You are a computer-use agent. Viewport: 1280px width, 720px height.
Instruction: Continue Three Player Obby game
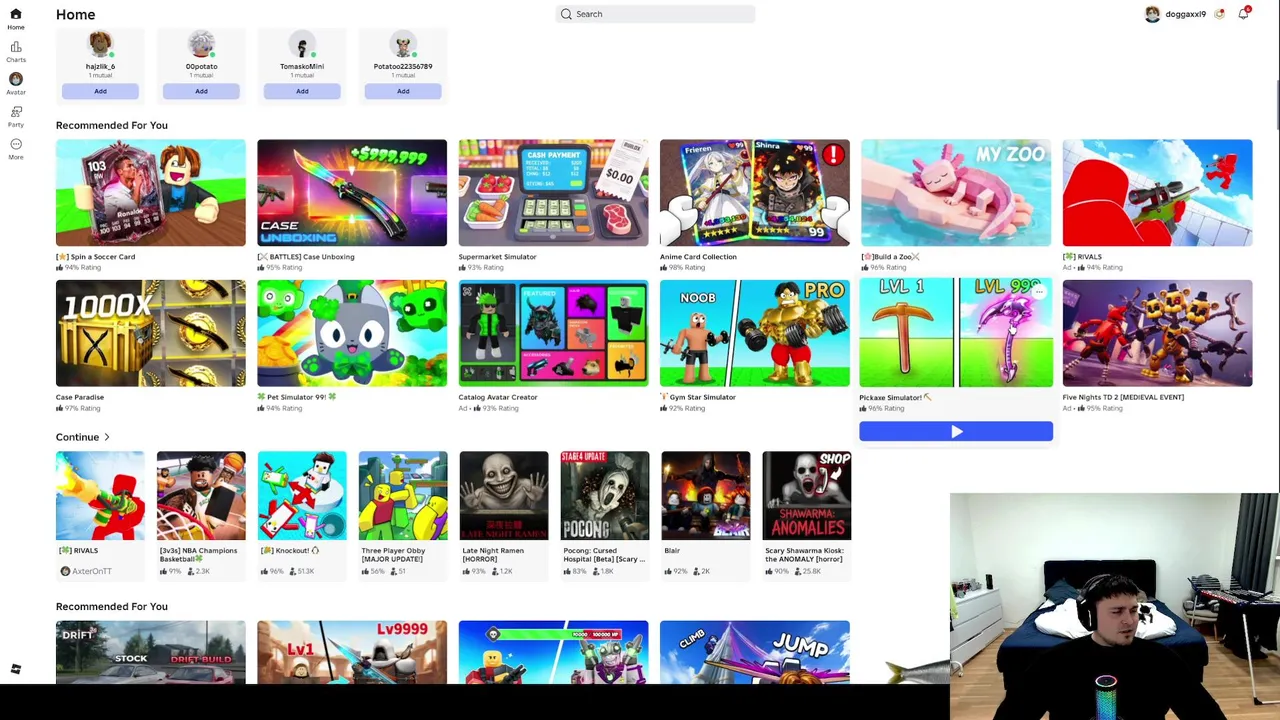click(403, 496)
